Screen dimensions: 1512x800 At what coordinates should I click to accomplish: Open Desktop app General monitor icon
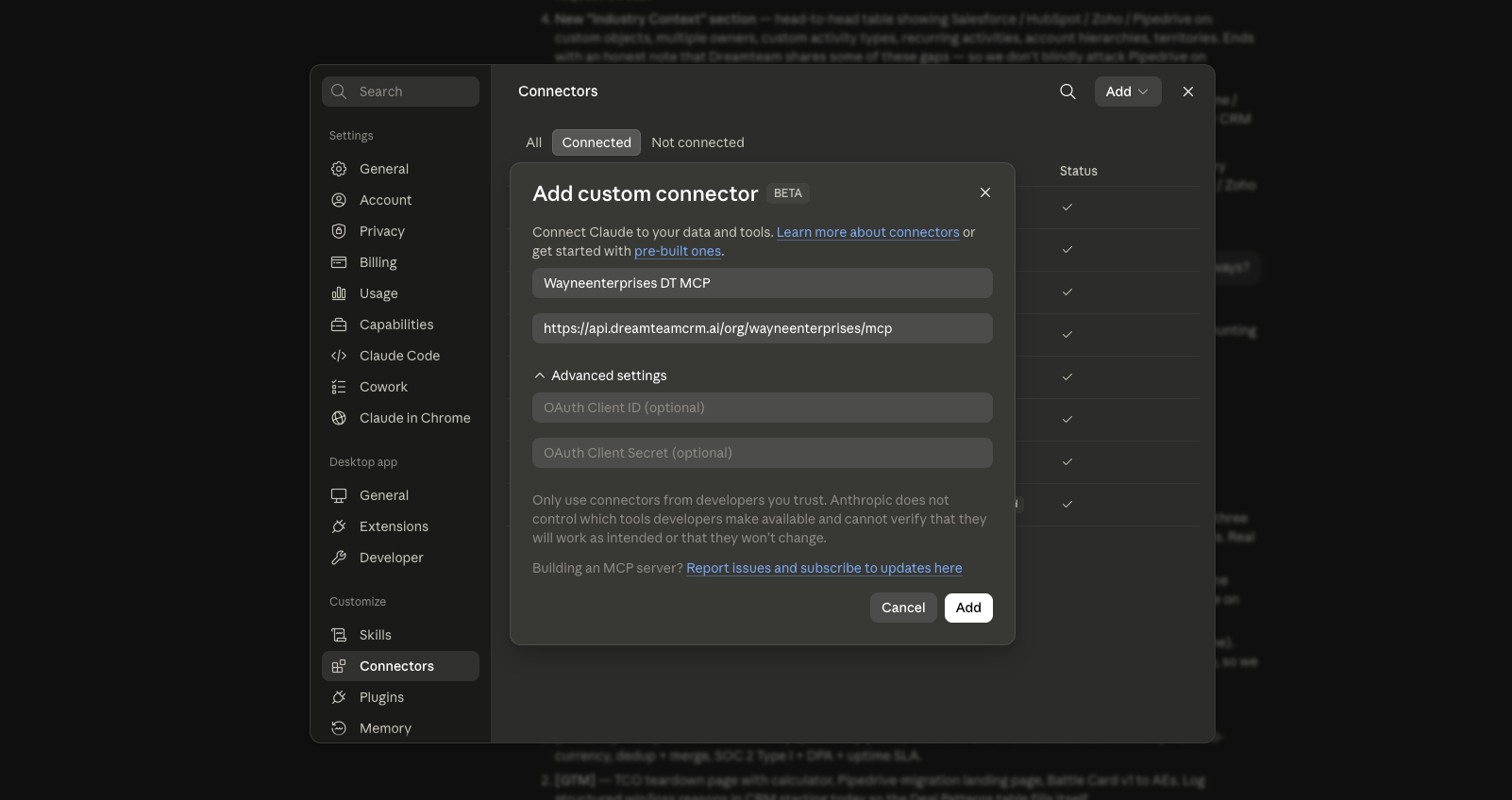(339, 495)
